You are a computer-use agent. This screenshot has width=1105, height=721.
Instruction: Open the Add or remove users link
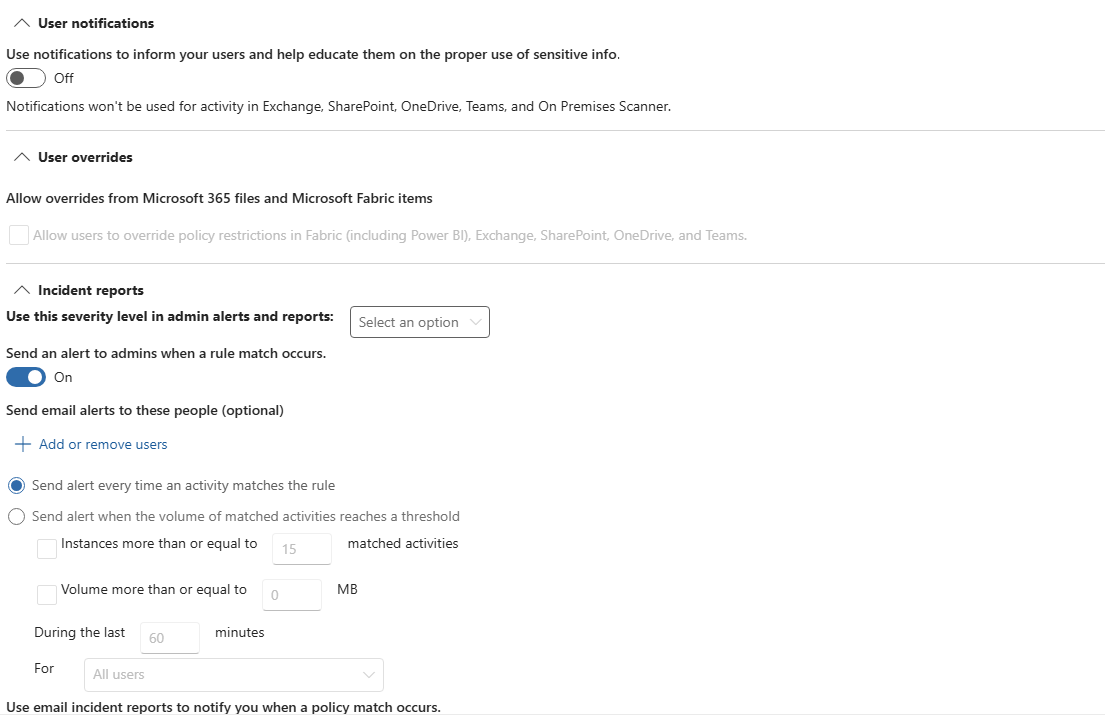(x=103, y=444)
